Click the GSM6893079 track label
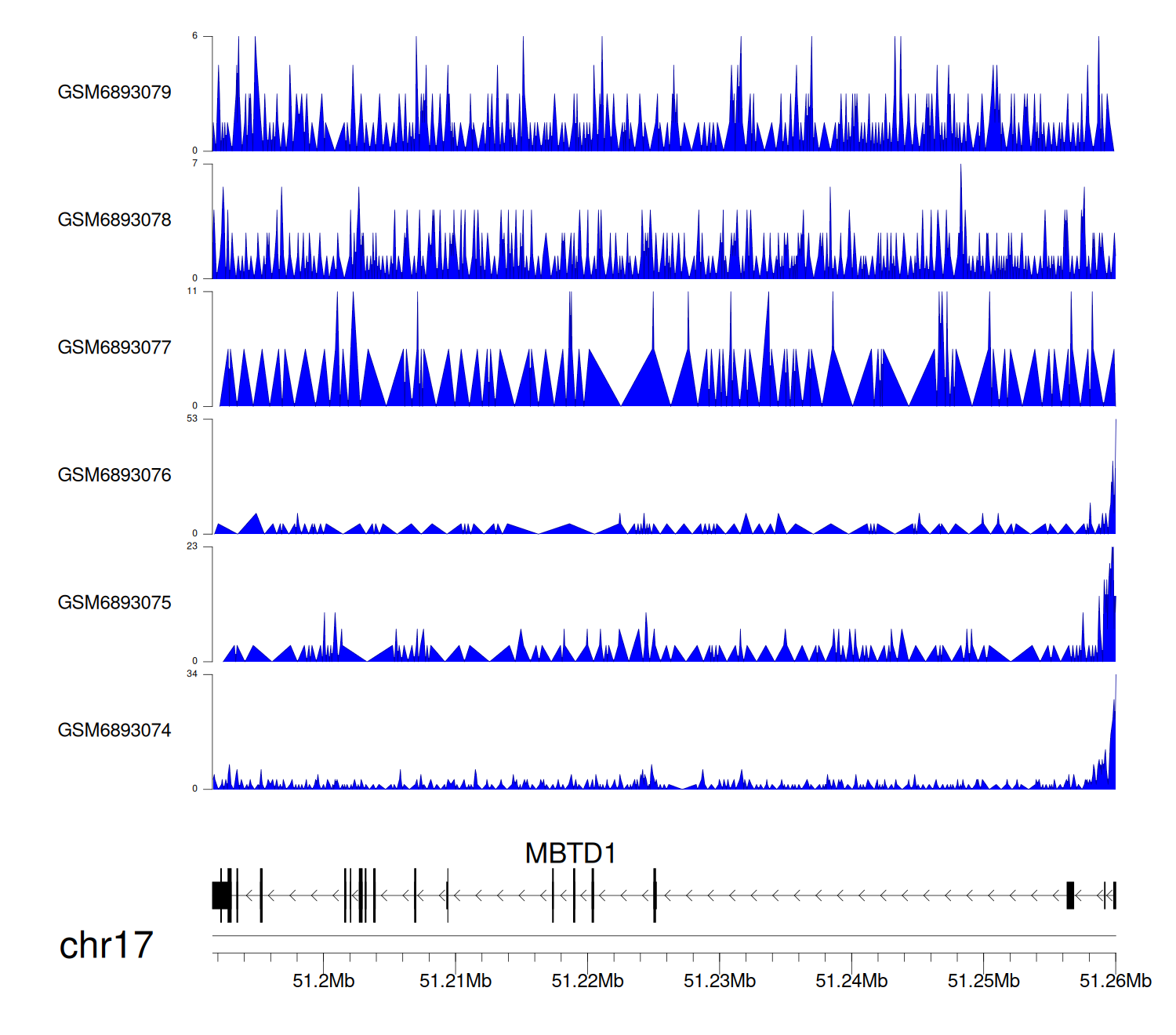 114,92
